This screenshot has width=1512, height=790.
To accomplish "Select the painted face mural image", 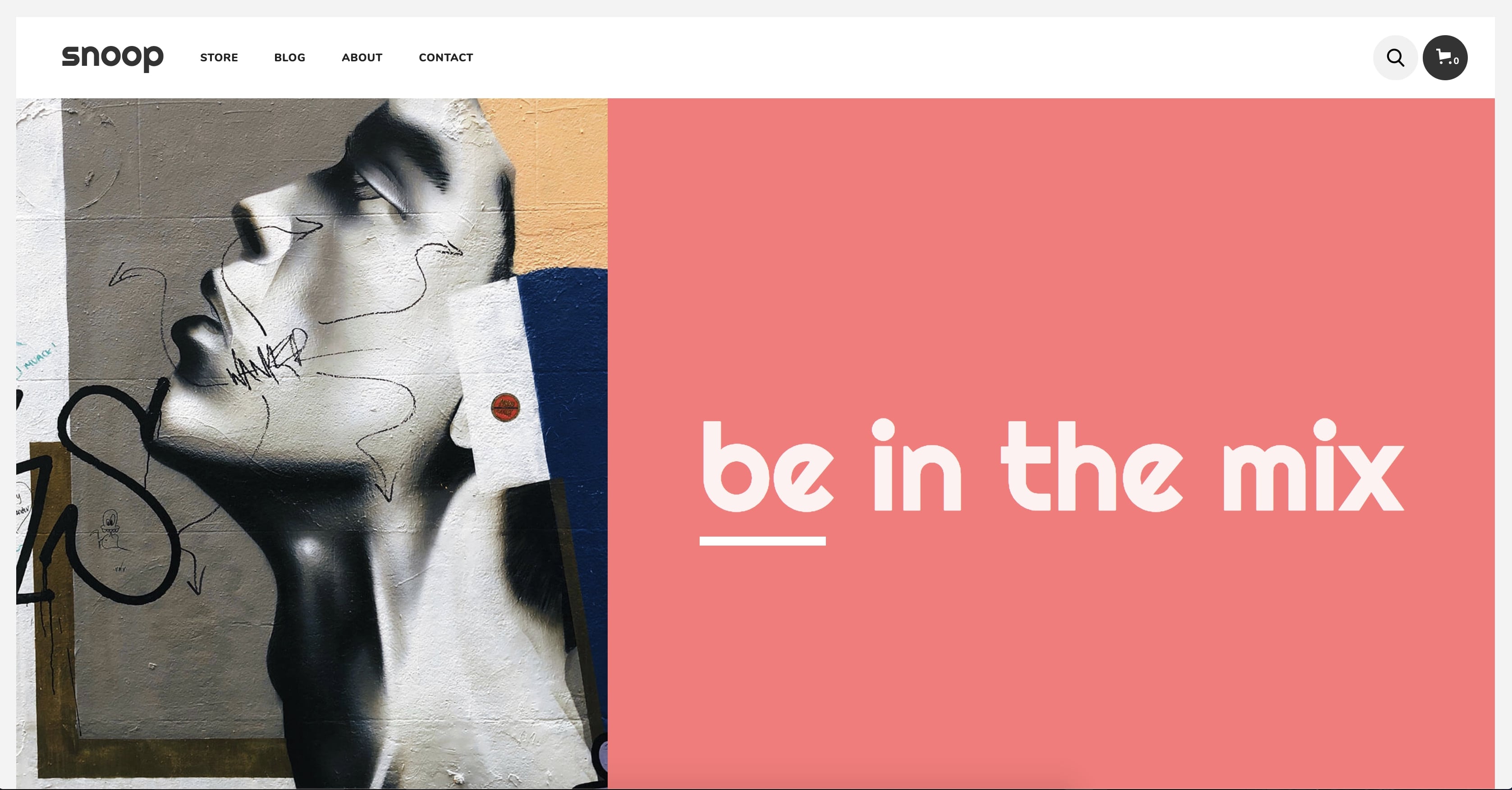I will tap(312, 443).
